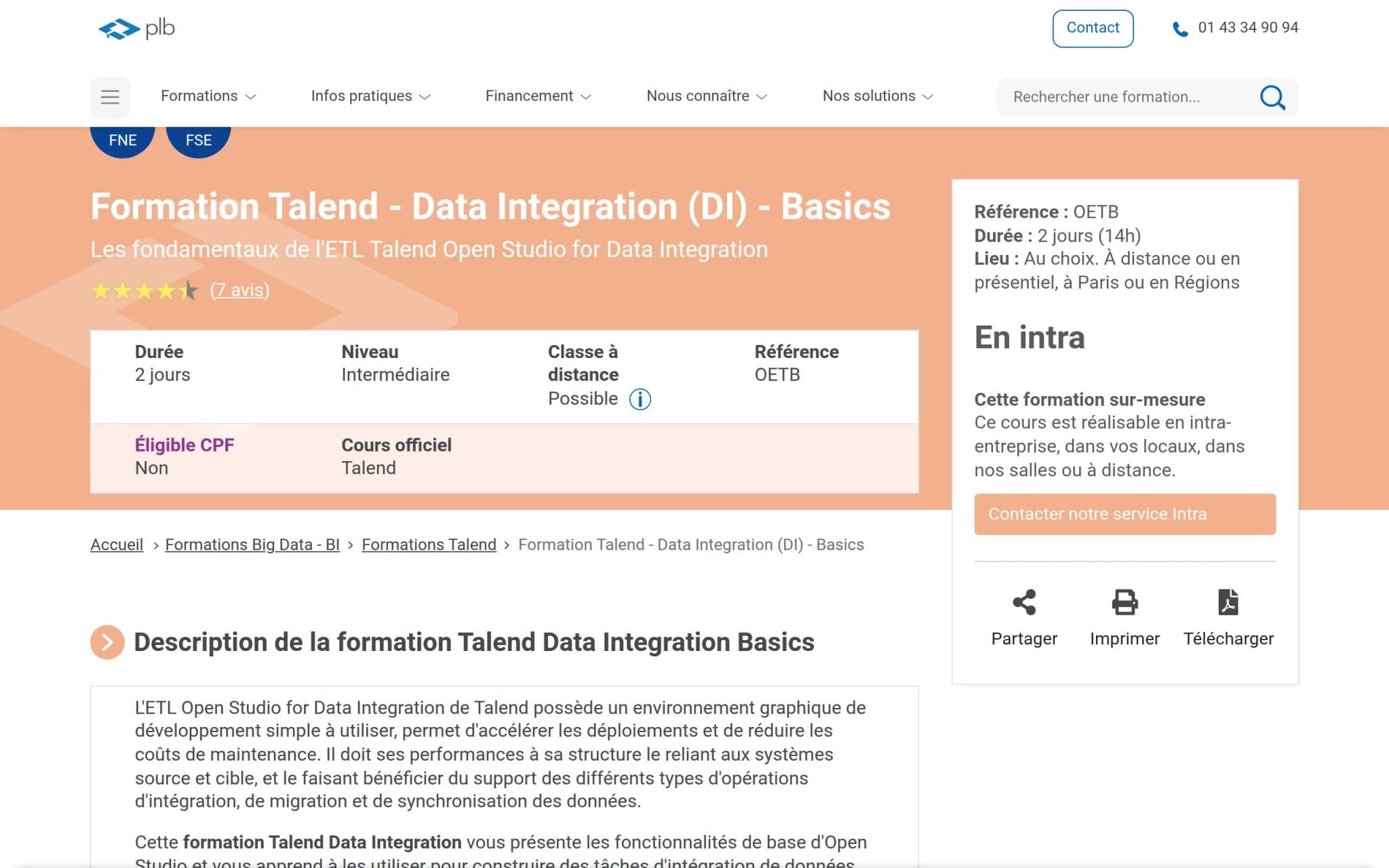
Task: Click the info icon beside Possible
Action: (x=640, y=399)
